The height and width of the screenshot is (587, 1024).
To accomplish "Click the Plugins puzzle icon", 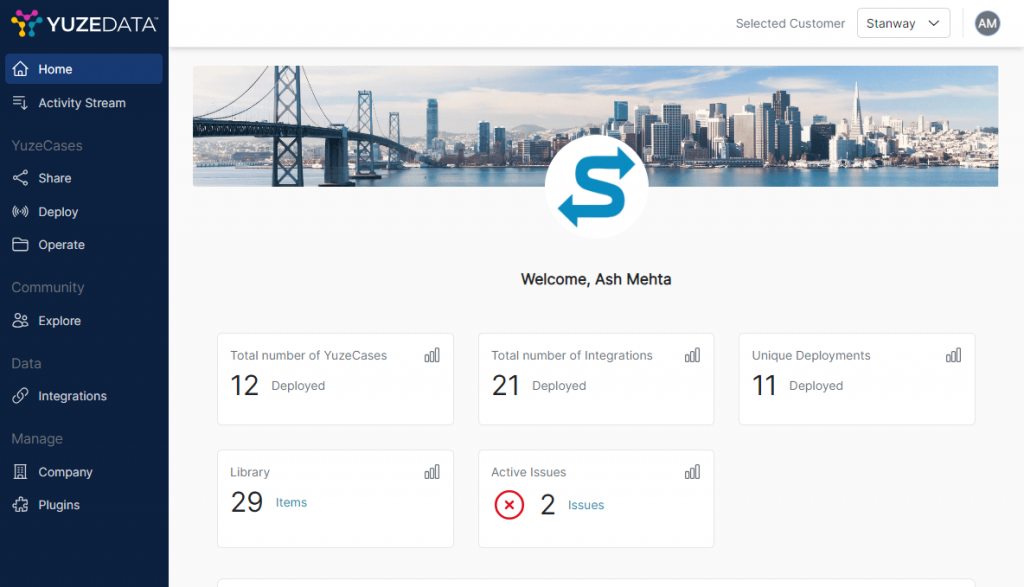I will (20, 505).
